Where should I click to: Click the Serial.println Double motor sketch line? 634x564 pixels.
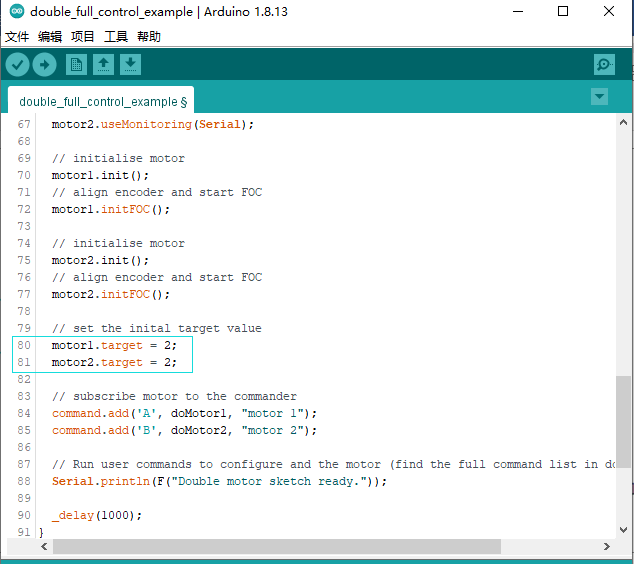(x=219, y=481)
